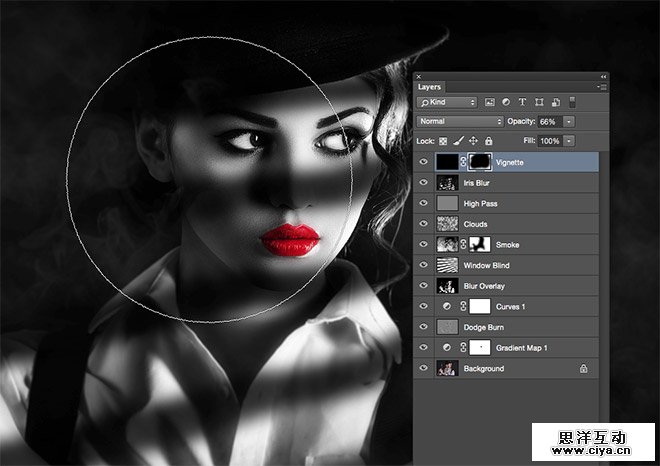Open the Fill slider dropdown arrow
Image resolution: width=660 pixels, height=466 pixels.
pyautogui.click(x=569, y=141)
